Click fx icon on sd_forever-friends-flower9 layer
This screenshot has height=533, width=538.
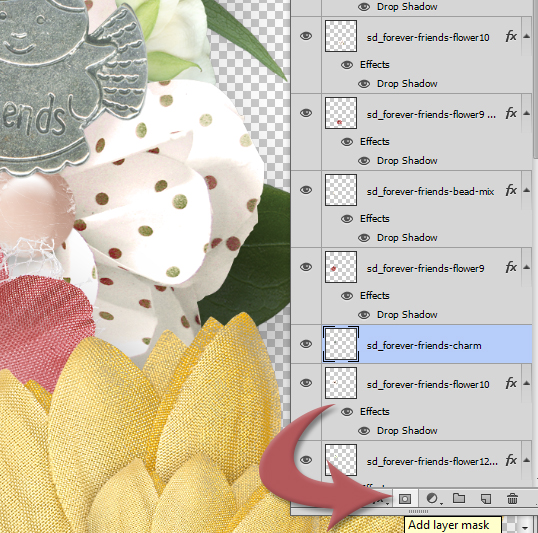coord(511,267)
